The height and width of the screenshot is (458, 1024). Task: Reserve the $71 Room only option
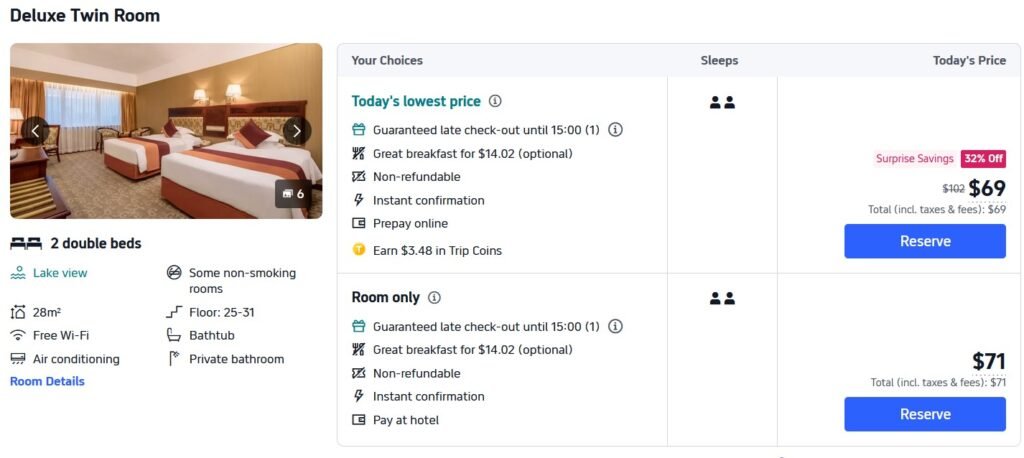(x=925, y=414)
